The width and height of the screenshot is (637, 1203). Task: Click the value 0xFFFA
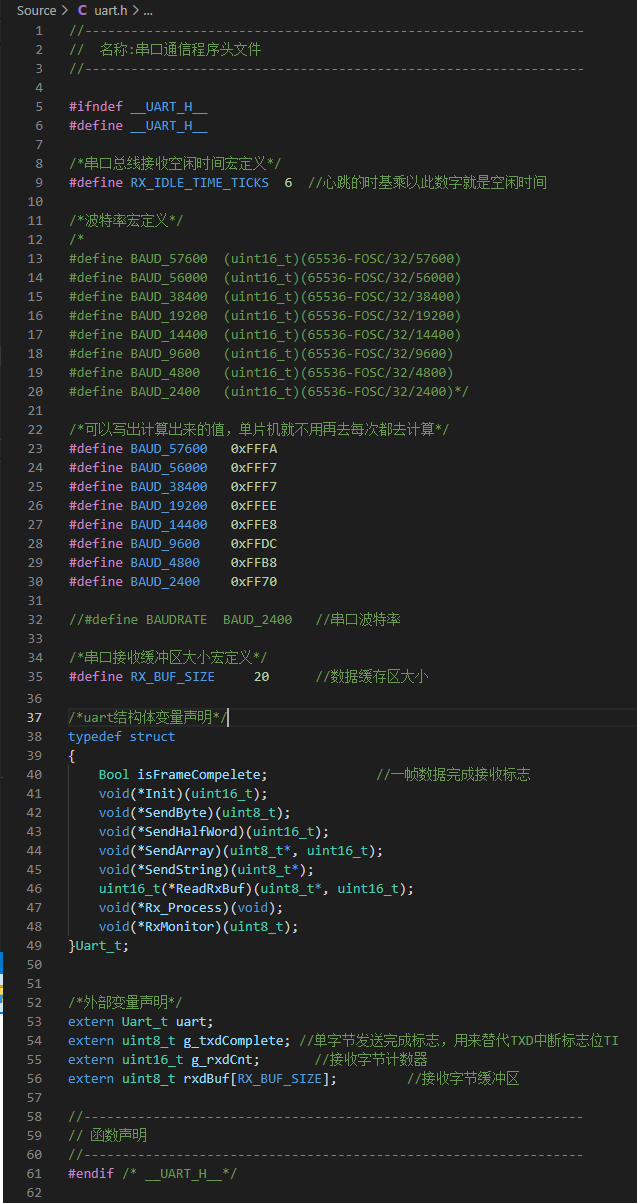tap(254, 448)
